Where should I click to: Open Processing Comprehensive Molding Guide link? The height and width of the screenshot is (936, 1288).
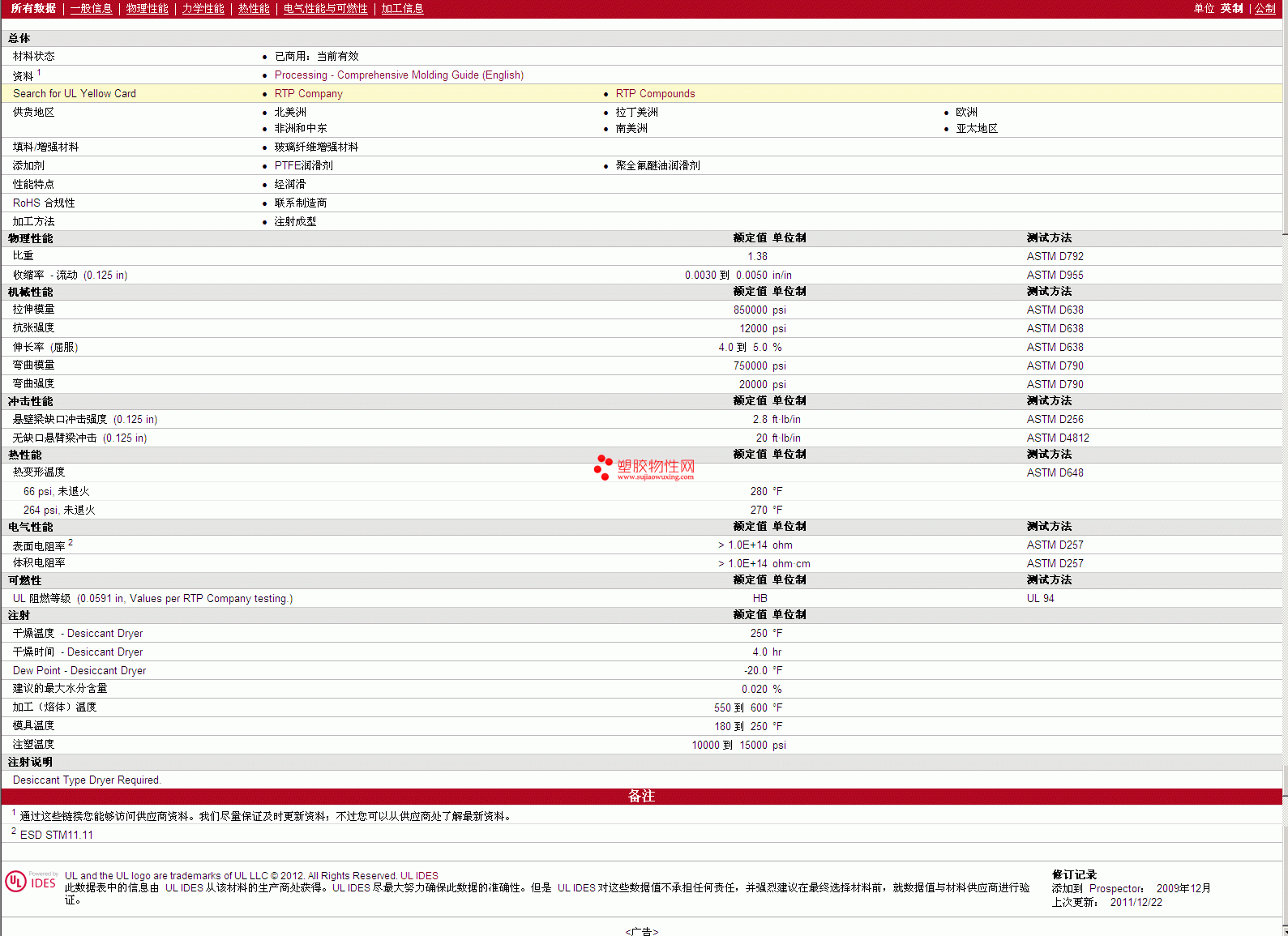(399, 75)
